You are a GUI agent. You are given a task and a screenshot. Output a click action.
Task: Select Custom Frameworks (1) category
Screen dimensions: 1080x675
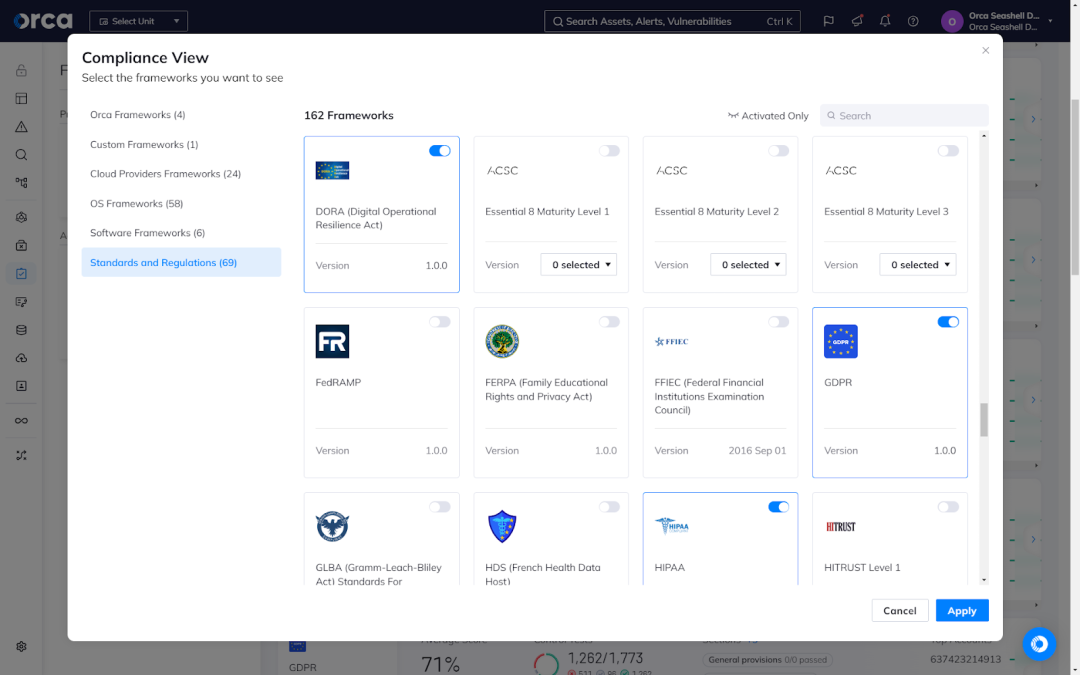pos(181,144)
